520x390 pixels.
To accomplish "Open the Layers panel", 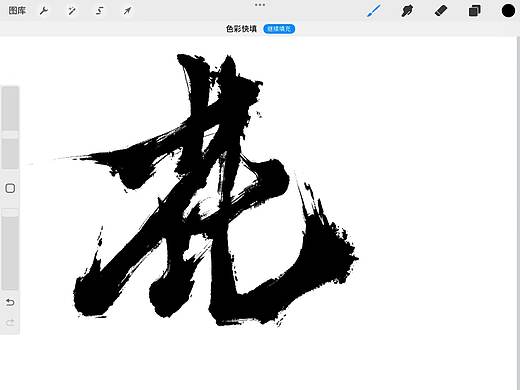I will 474,11.
